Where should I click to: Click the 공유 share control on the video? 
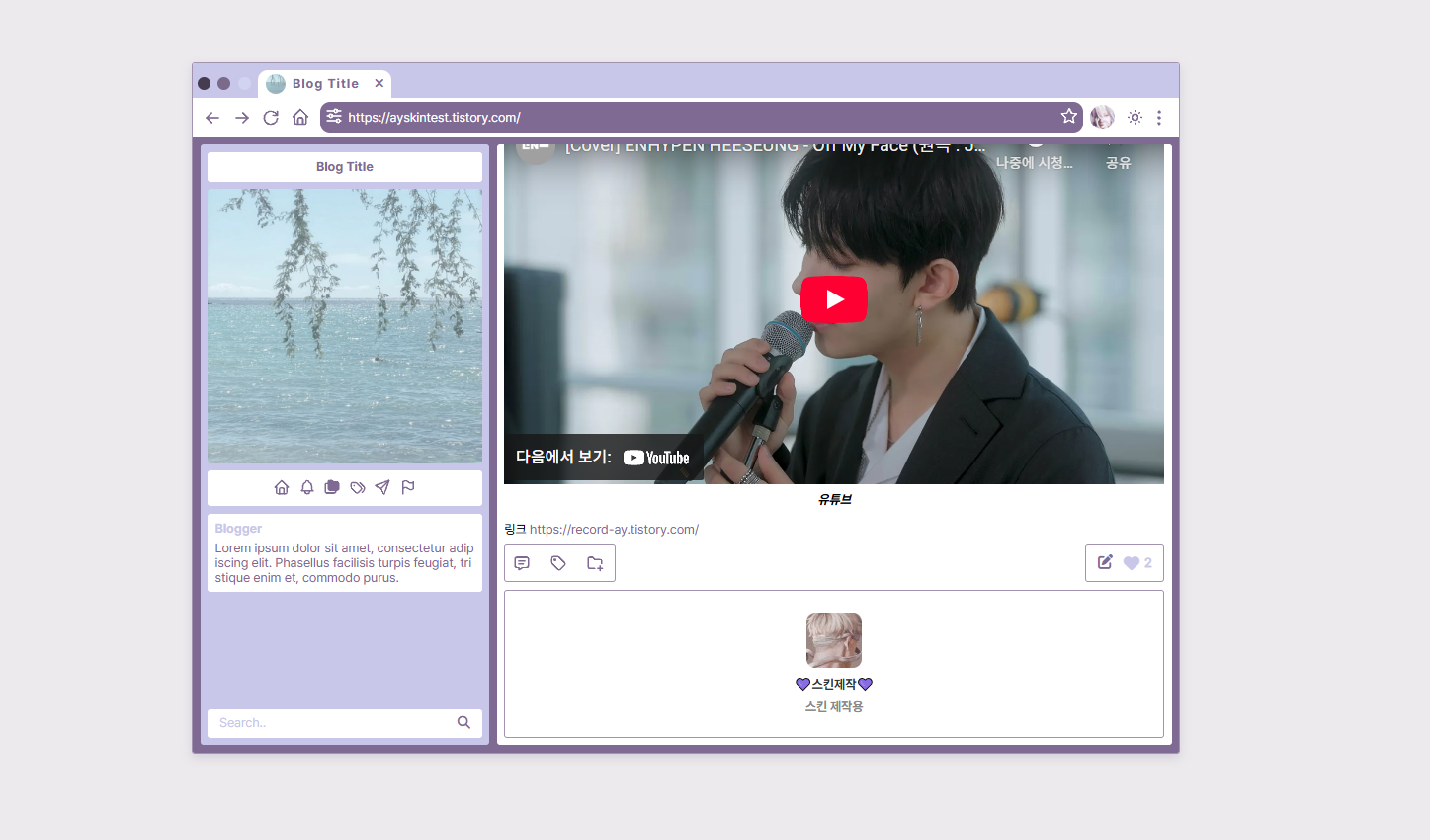pos(1118,162)
